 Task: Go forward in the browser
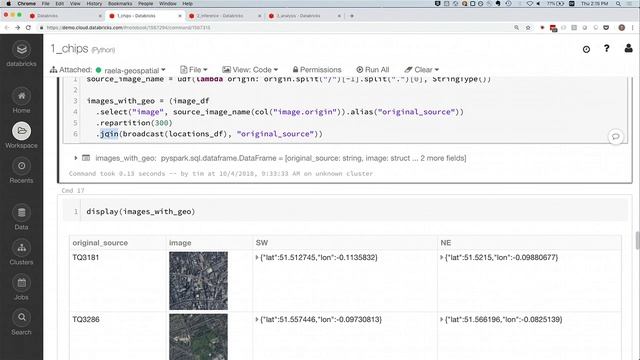point(17,28)
